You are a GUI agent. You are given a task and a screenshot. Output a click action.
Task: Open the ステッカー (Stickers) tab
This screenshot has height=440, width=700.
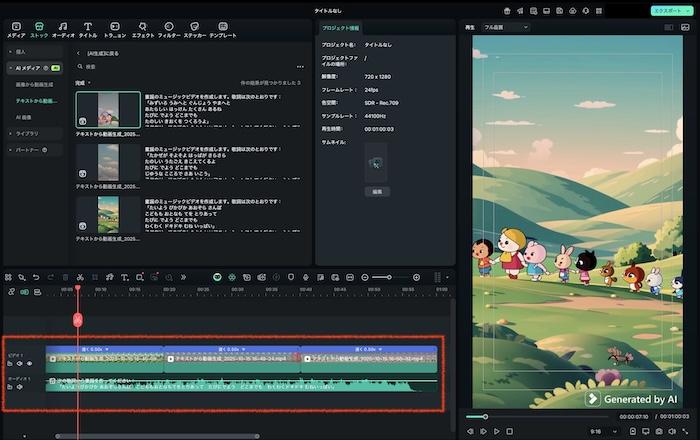tap(195, 30)
